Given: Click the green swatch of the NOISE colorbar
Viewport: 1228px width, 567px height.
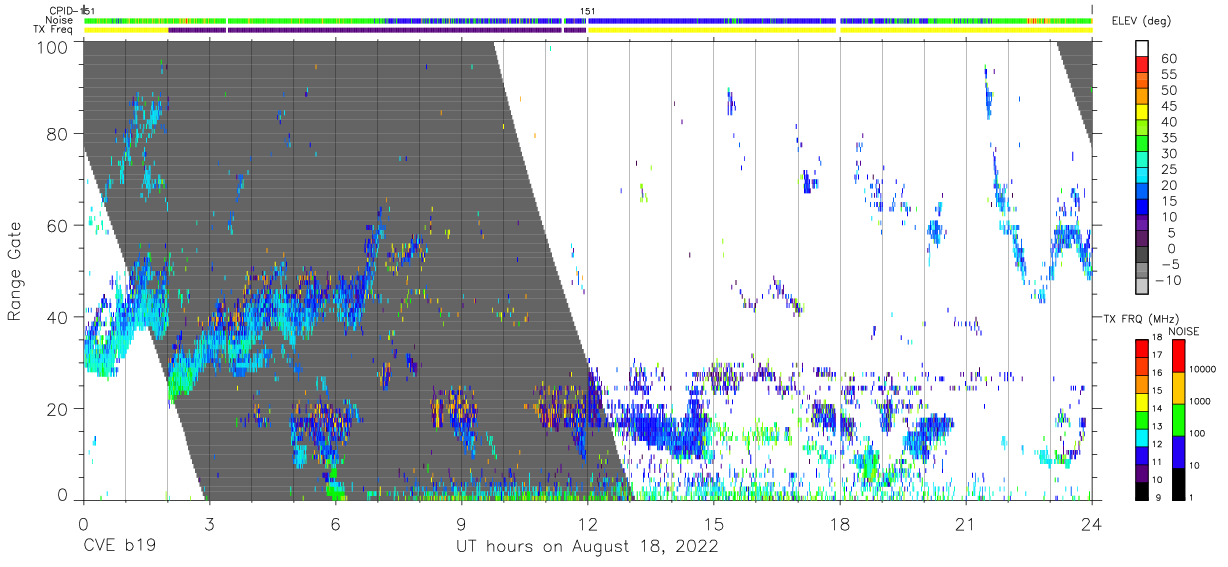Looking at the screenshot, I should tap(1179, 420).
